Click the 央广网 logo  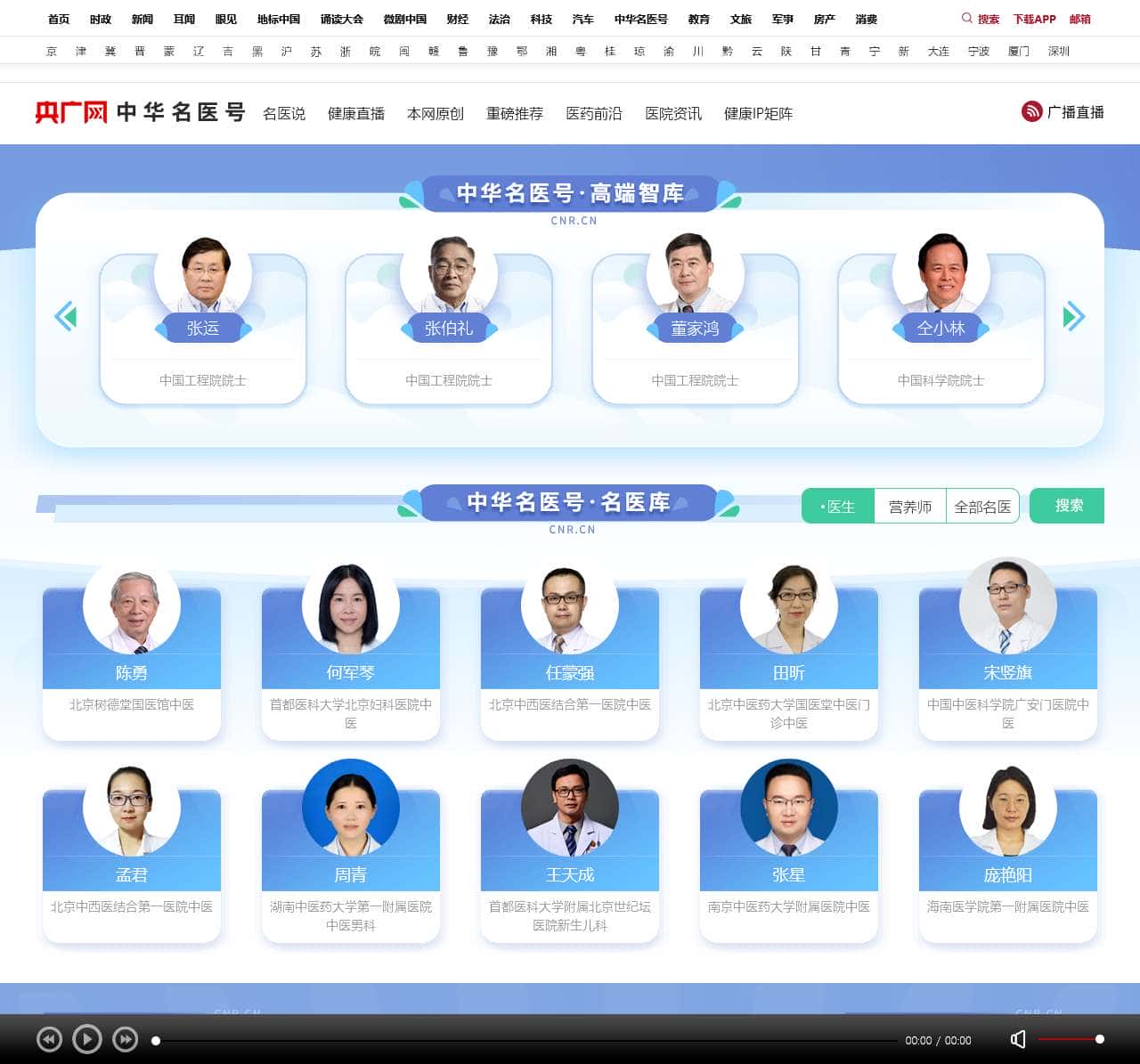71,112
